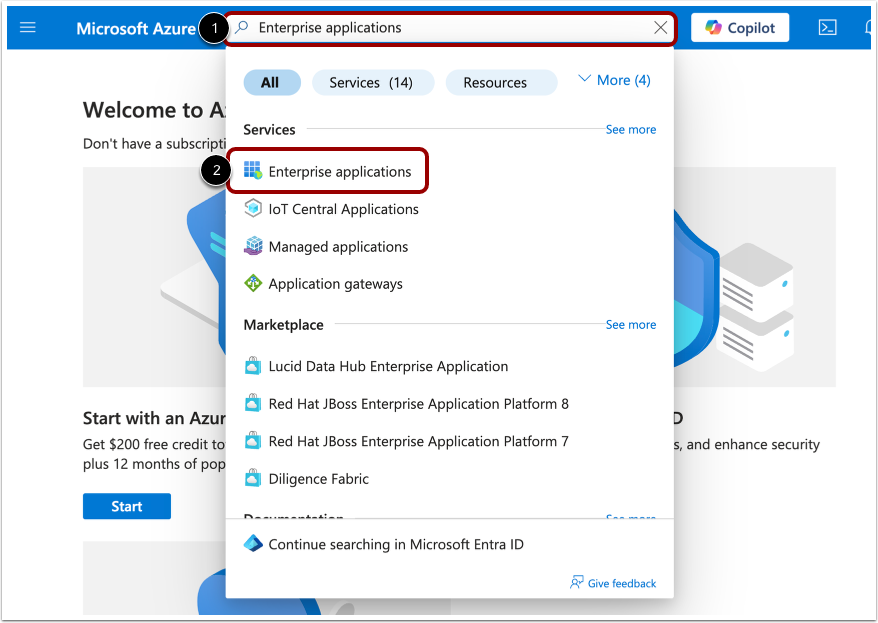Click the Start button for free credit
The width and height of the screenshot is (878, 623).
click(126, 506)
